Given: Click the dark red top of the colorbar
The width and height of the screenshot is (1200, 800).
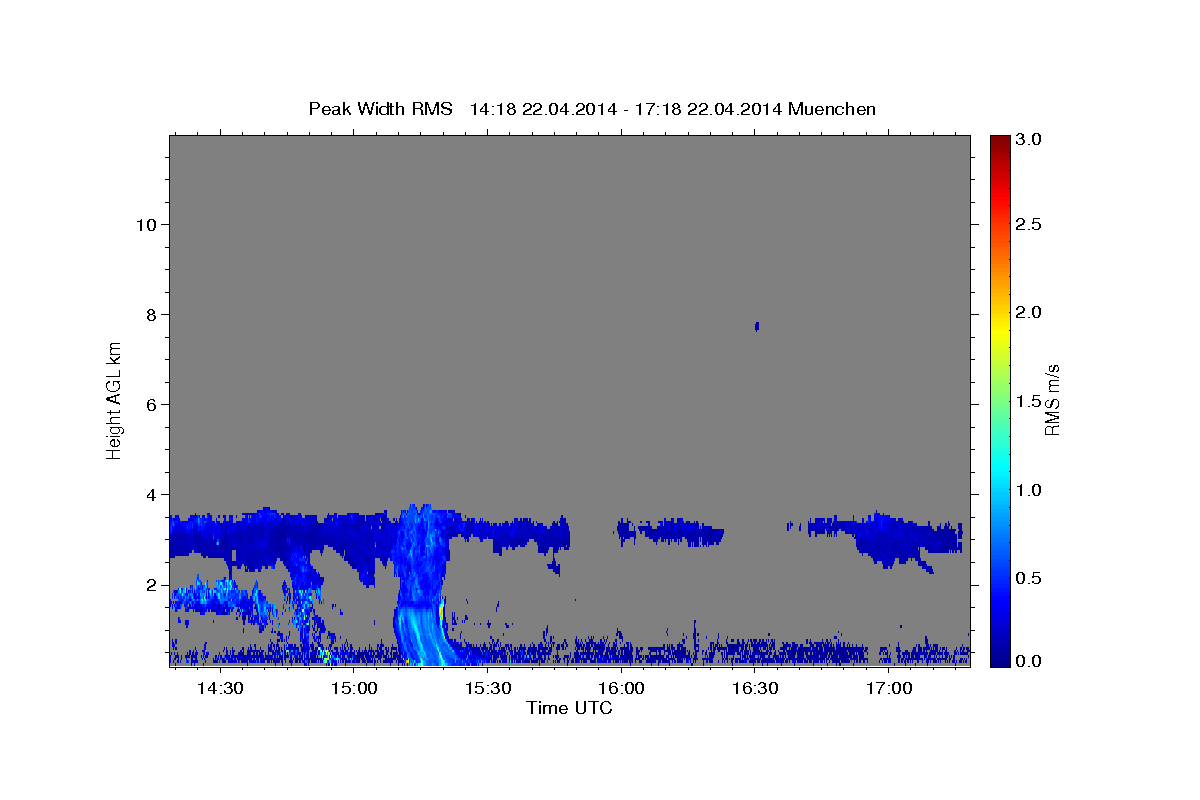Looking at the screenshot, I should [999, 144].
